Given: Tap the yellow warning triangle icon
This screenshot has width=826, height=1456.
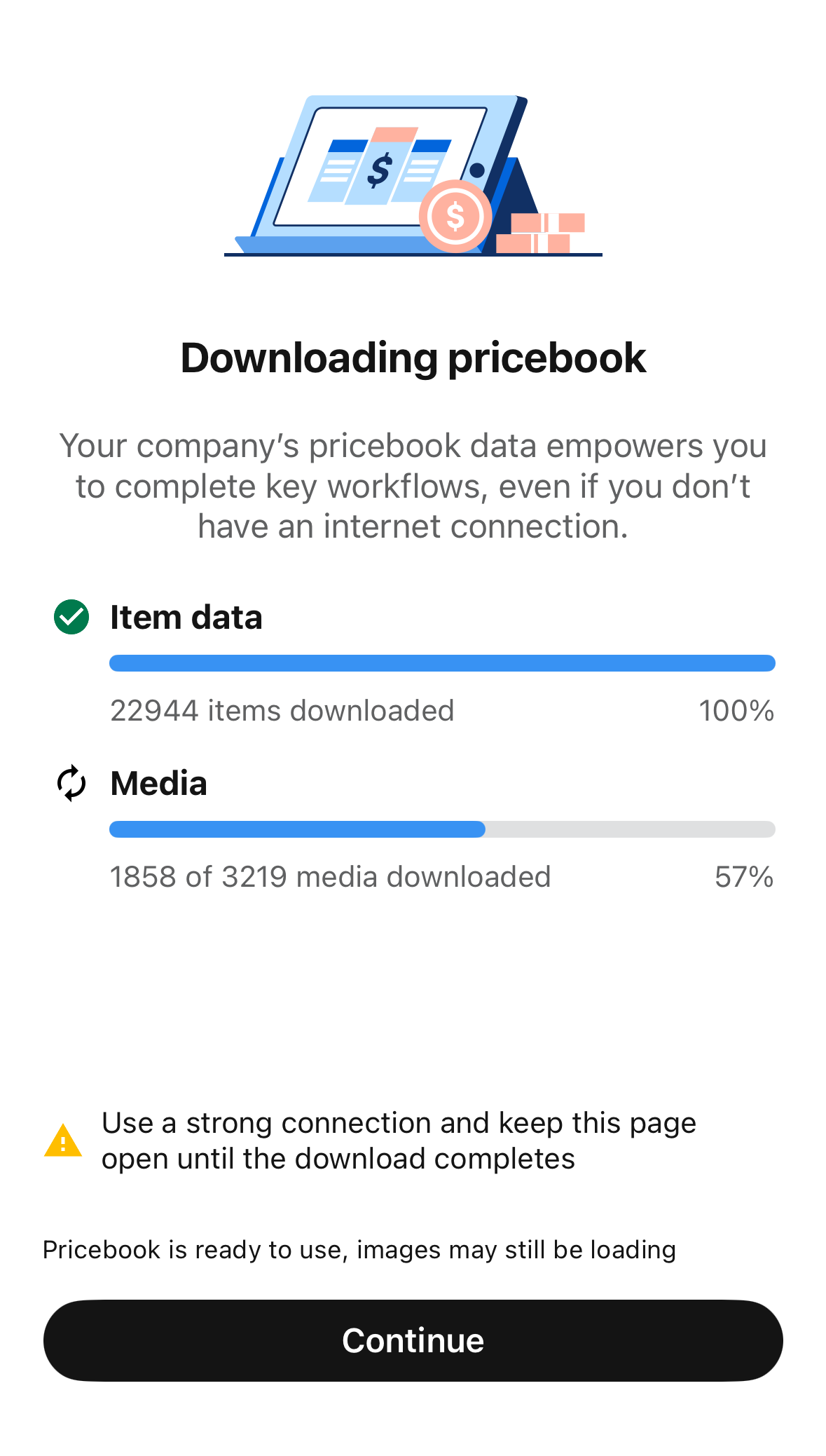Looking at the screenshot, I should 63,1141.
